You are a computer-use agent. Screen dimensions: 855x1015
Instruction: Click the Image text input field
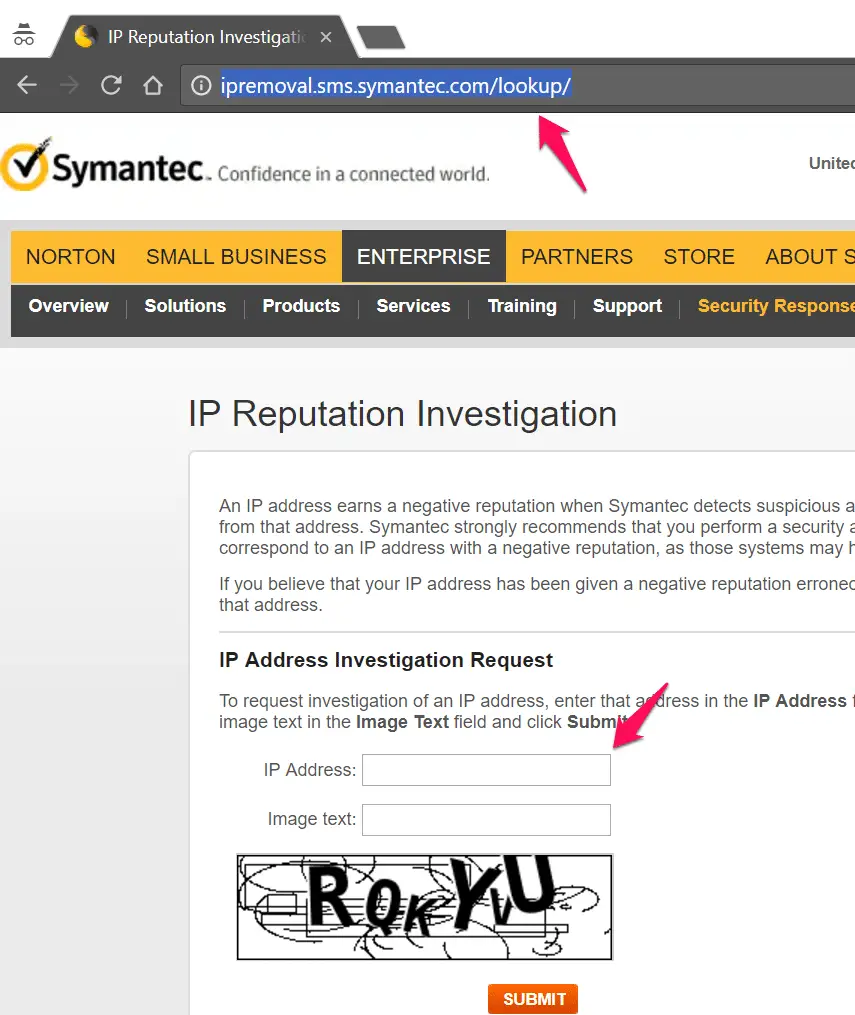[x=486, y=820]
